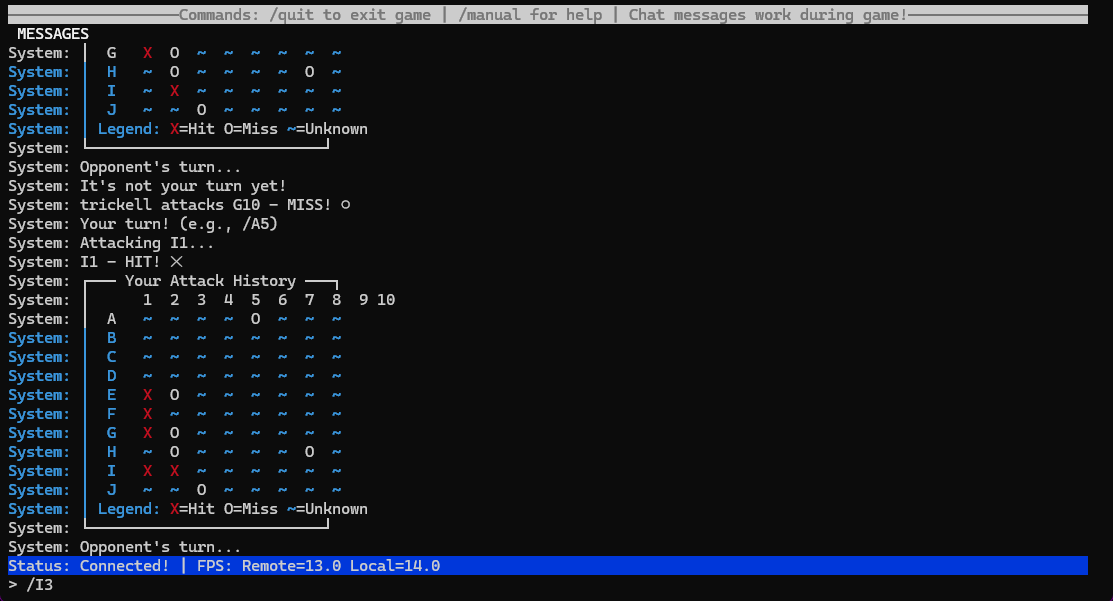Click the miss O in row A of the full Attack History board
Viewport: 1113px width, 601px height.
(x=256, y=319)
